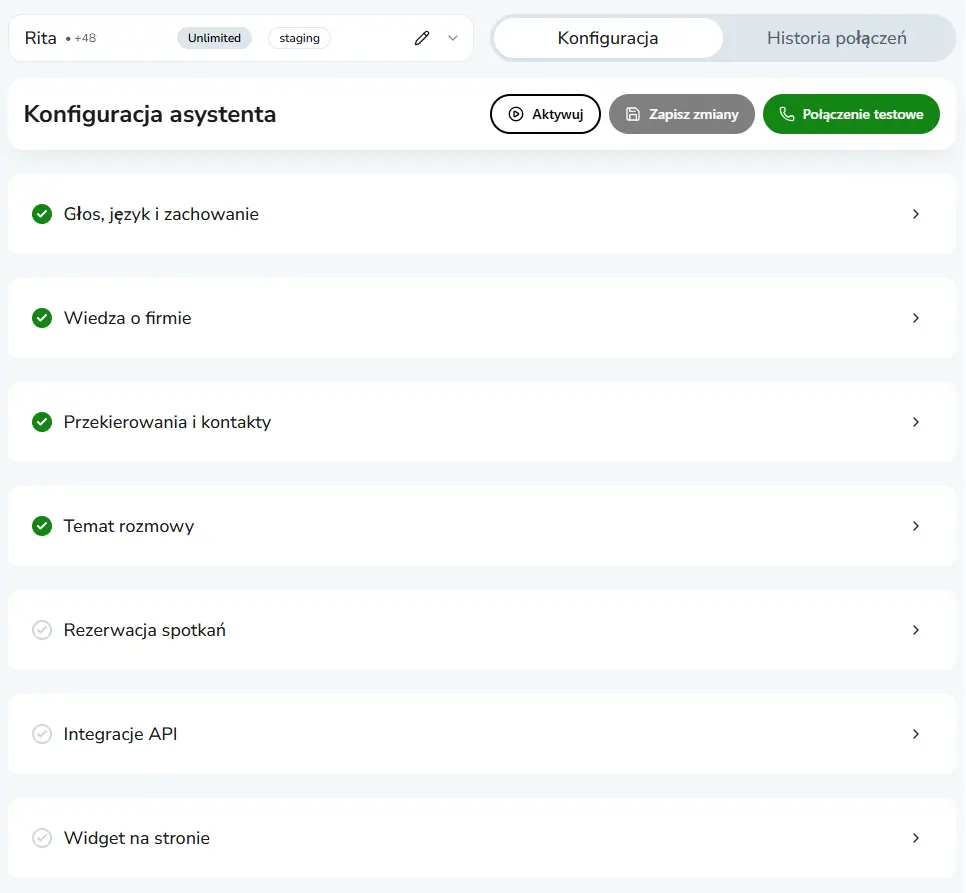This screenshot has height=893, width=966.
Task: Expand Wiedza o firmie with its chevron
Action: pos(916,318)
